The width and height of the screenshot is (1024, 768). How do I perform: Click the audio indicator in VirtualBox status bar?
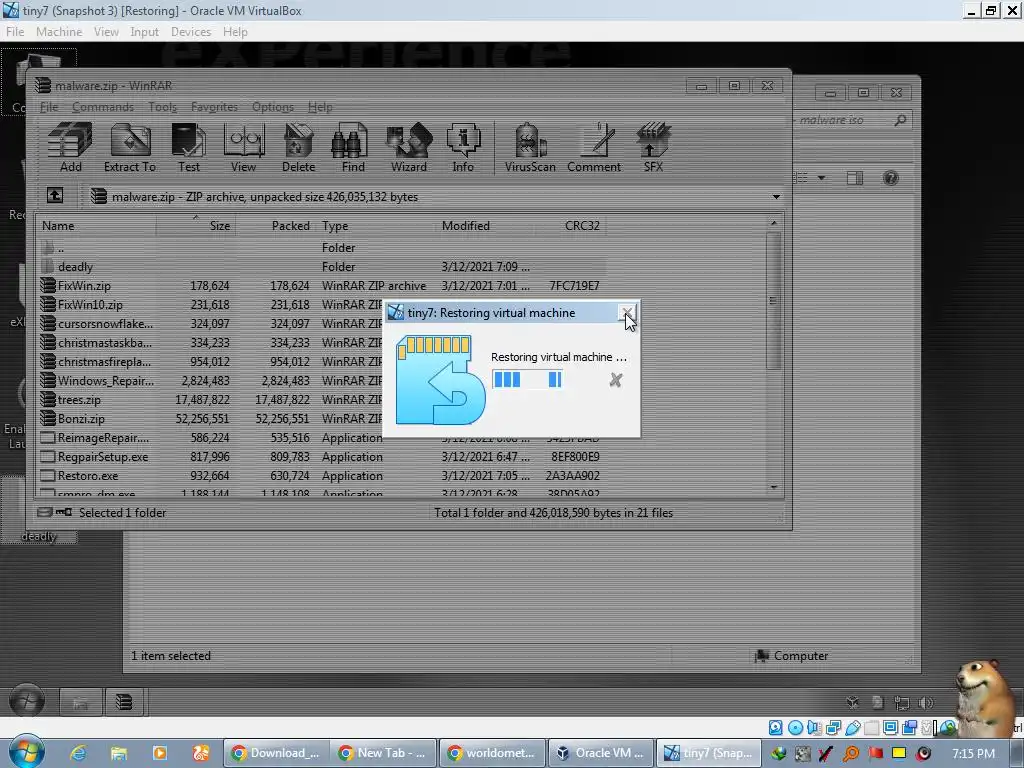point(814,728)
